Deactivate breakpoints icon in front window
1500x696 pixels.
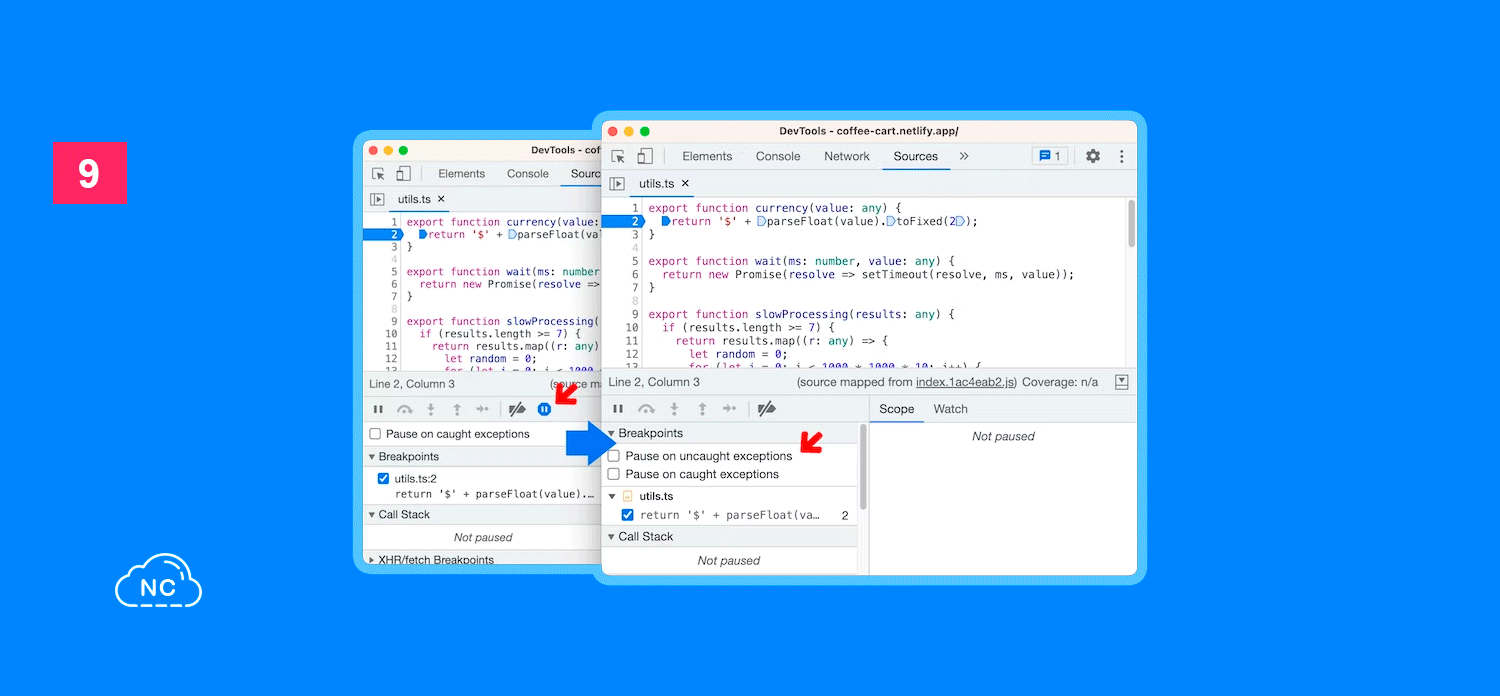767,409
